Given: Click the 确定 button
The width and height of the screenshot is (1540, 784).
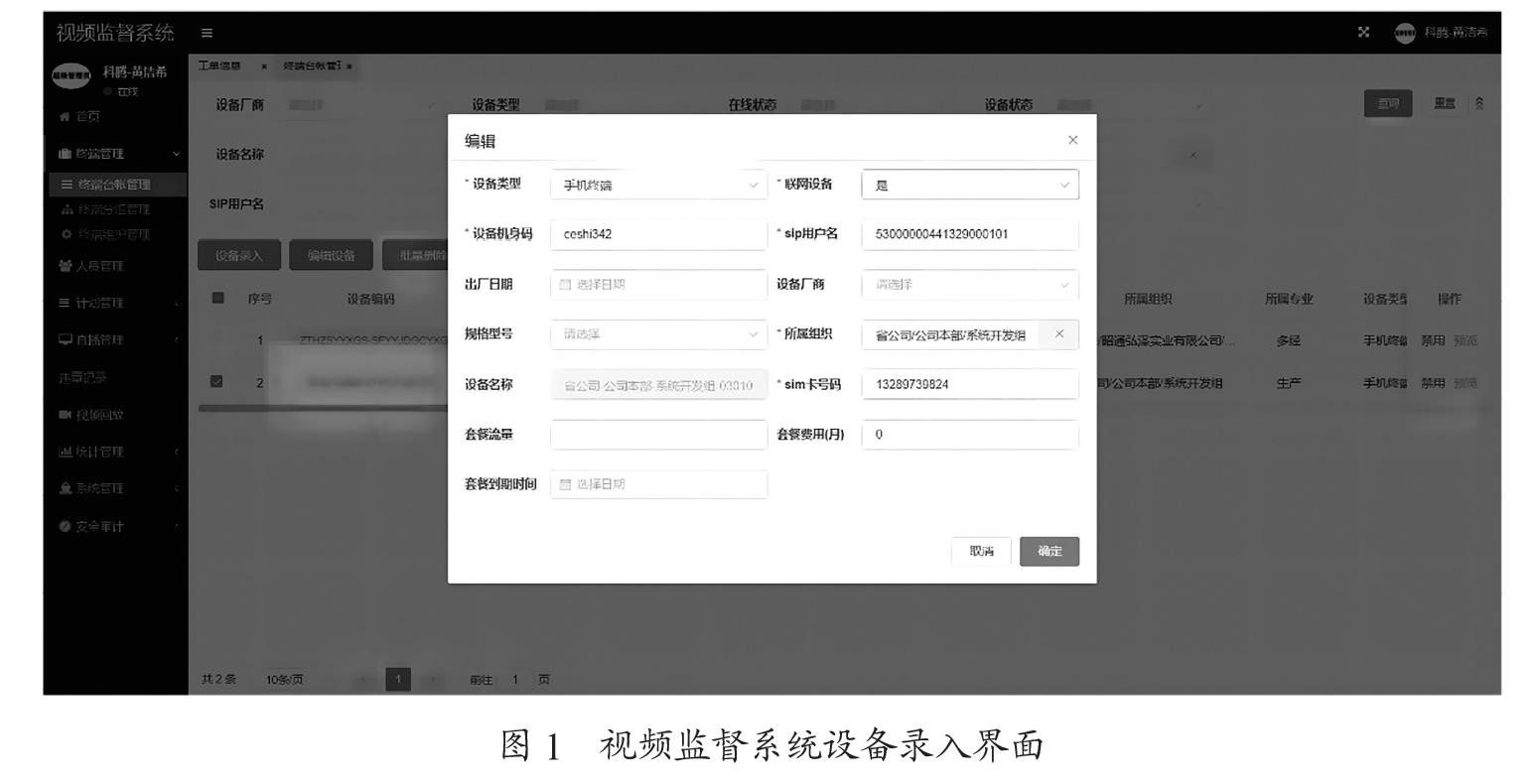Looking at the screenshot, I should coord(1049,552).
